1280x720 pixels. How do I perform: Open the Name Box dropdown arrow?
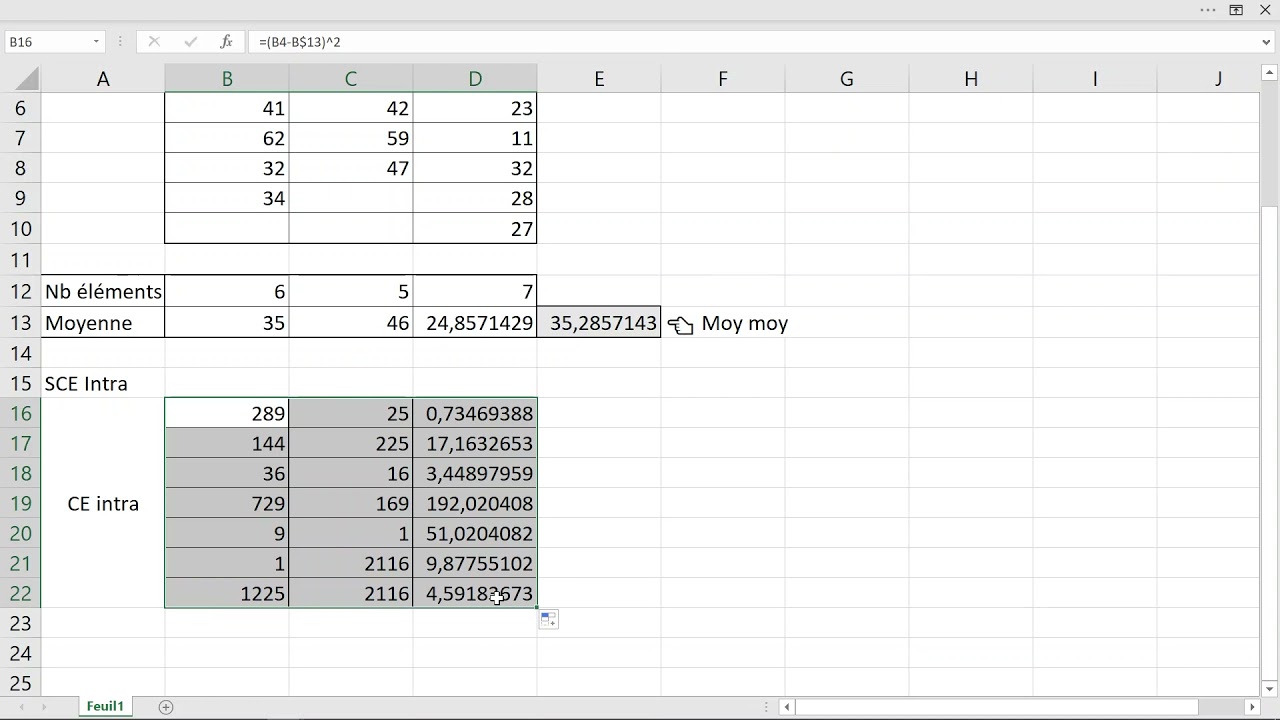[96, 42]
